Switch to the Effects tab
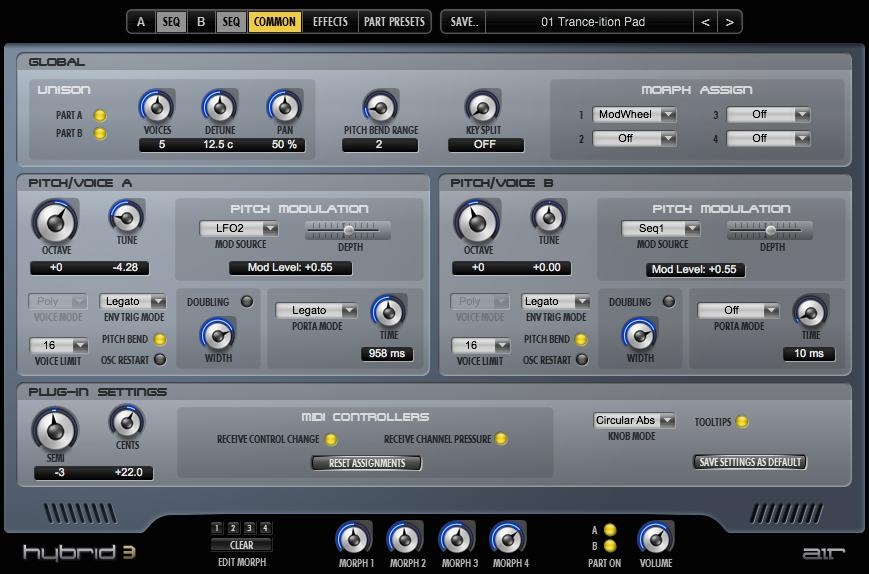869x574 pixels. pyautogui.click(x=330, y=21)
